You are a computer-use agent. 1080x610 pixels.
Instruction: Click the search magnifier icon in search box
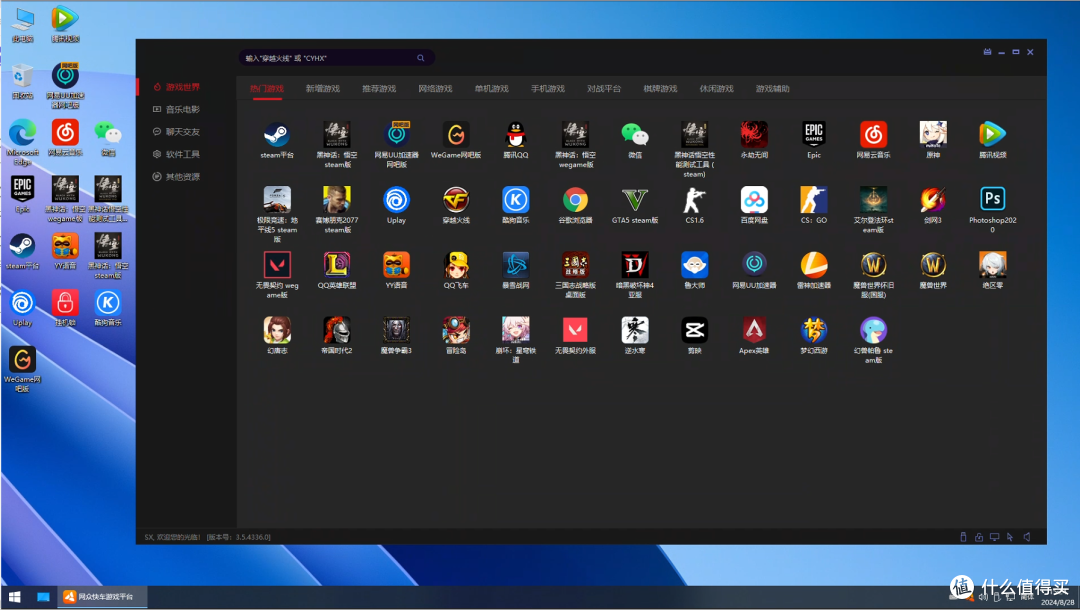pyautogui.click(x=421, y=58)
